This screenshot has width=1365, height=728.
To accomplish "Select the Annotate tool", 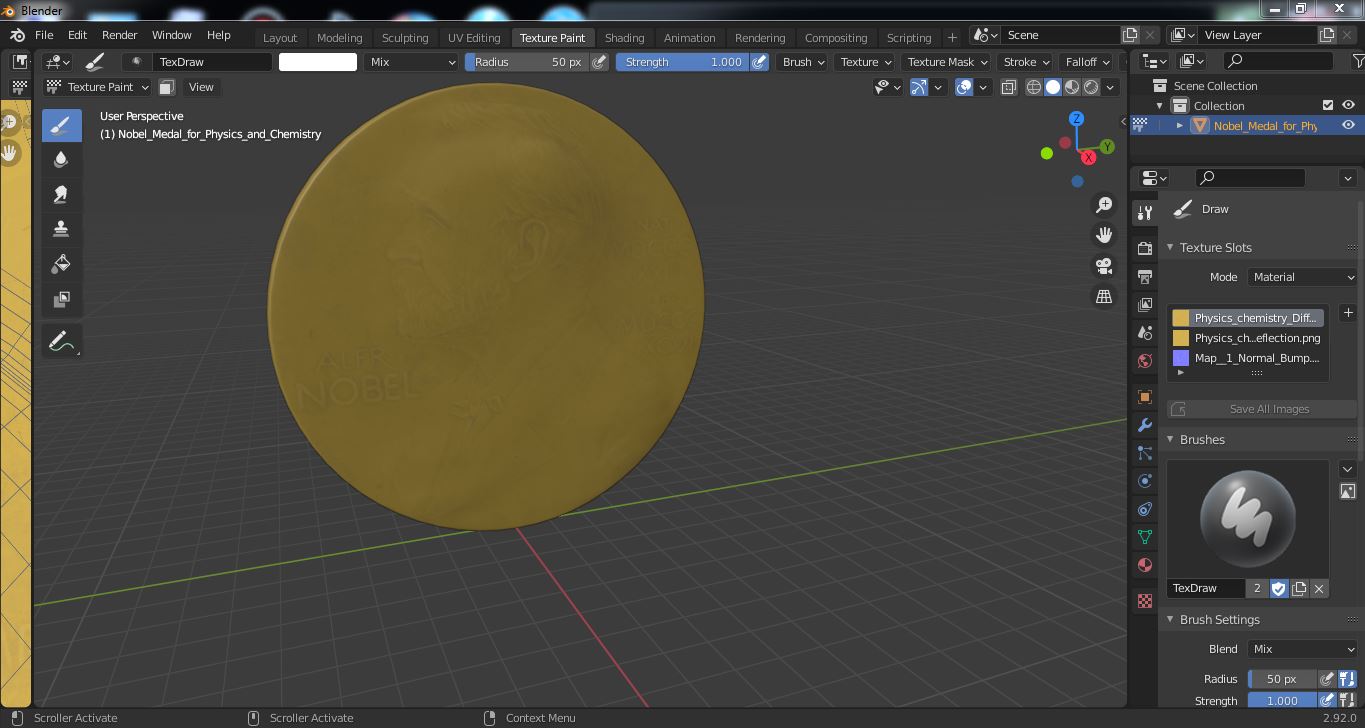I will (x=61, y=342).
